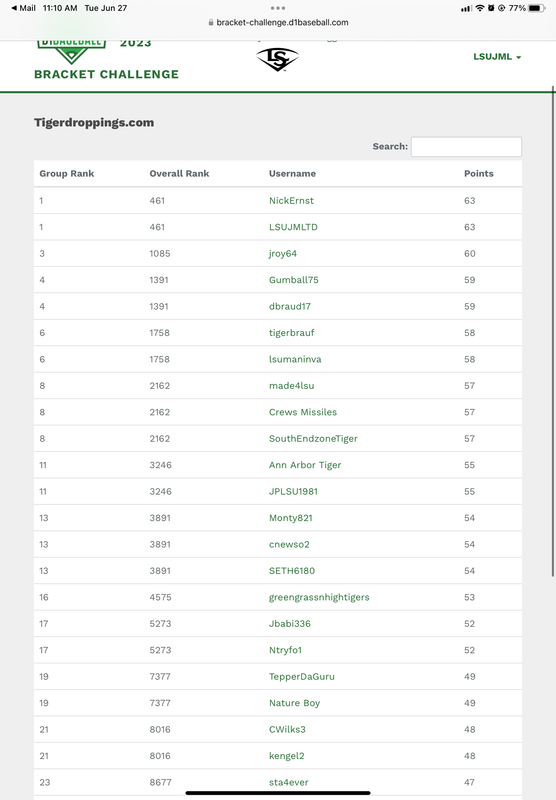This screenshot has width=556, height=800.
Task: Sort by Points column header
Action: 478,173
